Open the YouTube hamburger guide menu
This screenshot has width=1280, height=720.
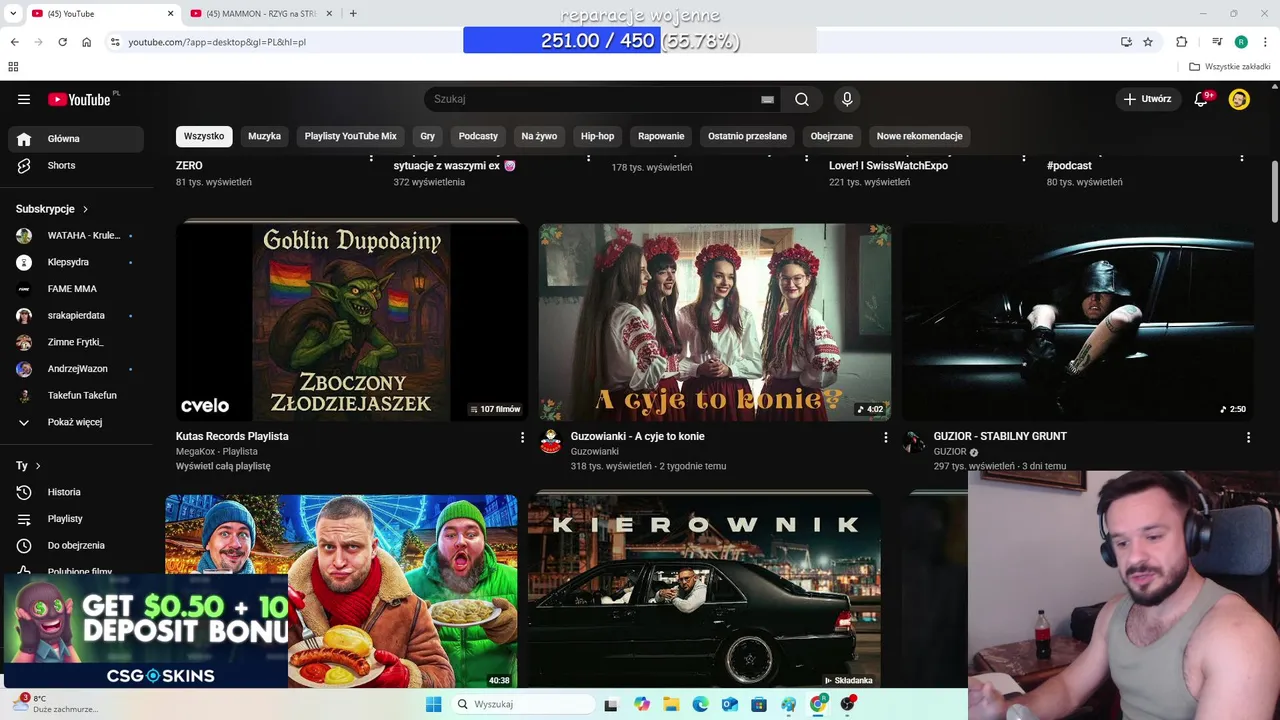pyautogui.click(x=24, y=99)
